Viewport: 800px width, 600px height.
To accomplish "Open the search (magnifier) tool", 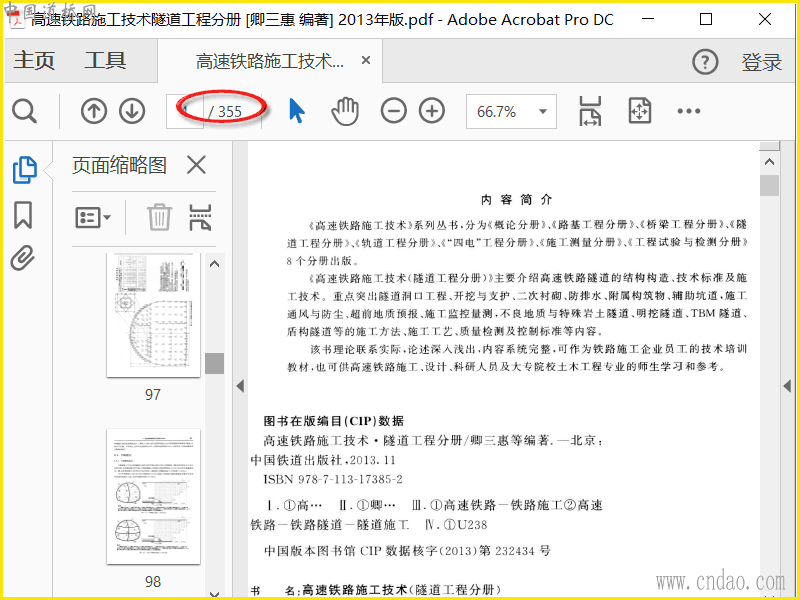I will (x=24, y=111).
